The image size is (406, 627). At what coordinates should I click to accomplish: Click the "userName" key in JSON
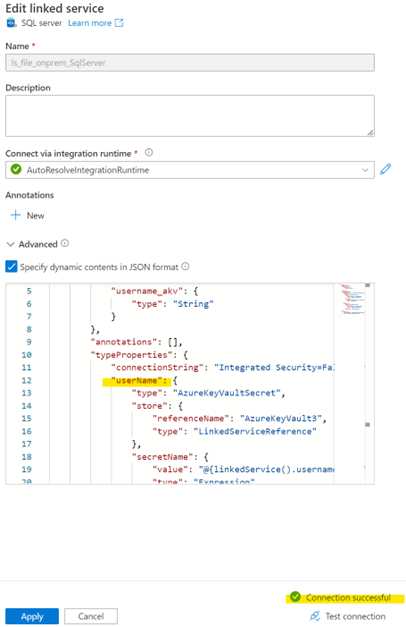coord(136,381)
